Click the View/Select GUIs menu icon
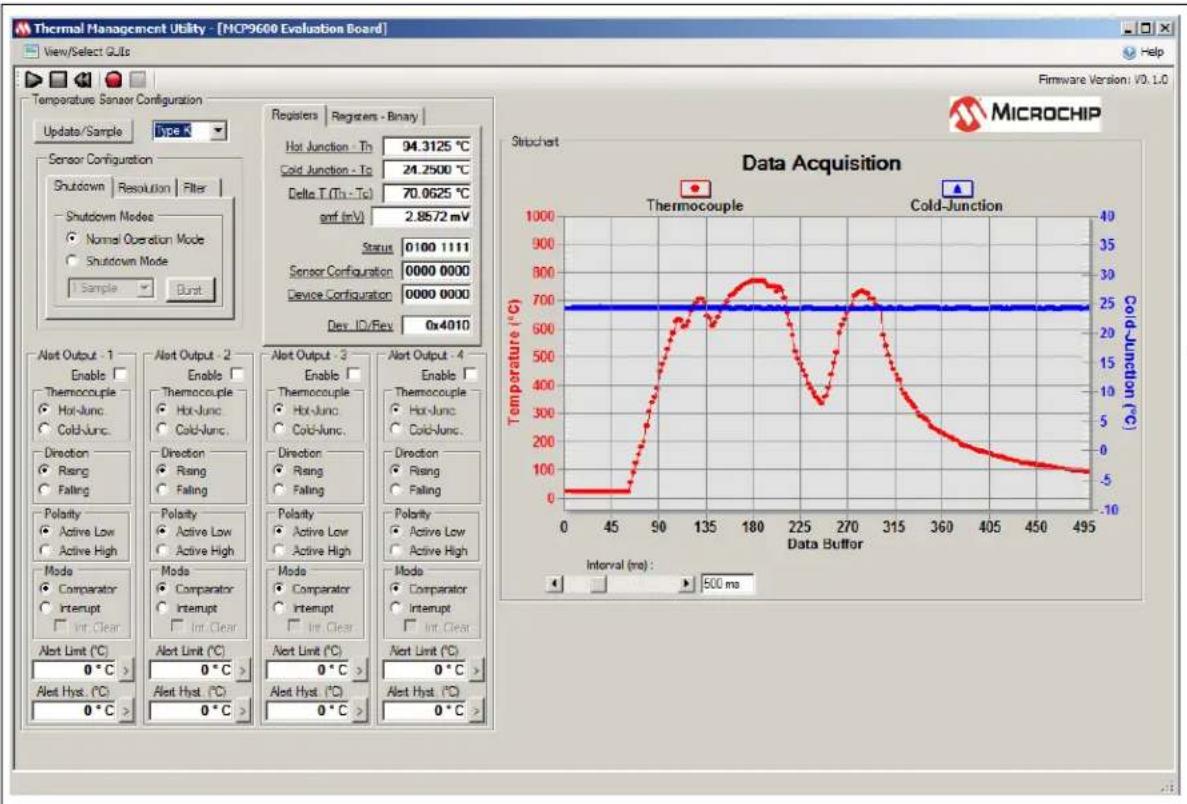Image resolution: width=1187 pixels, height=804 pixels. point(30,51)
